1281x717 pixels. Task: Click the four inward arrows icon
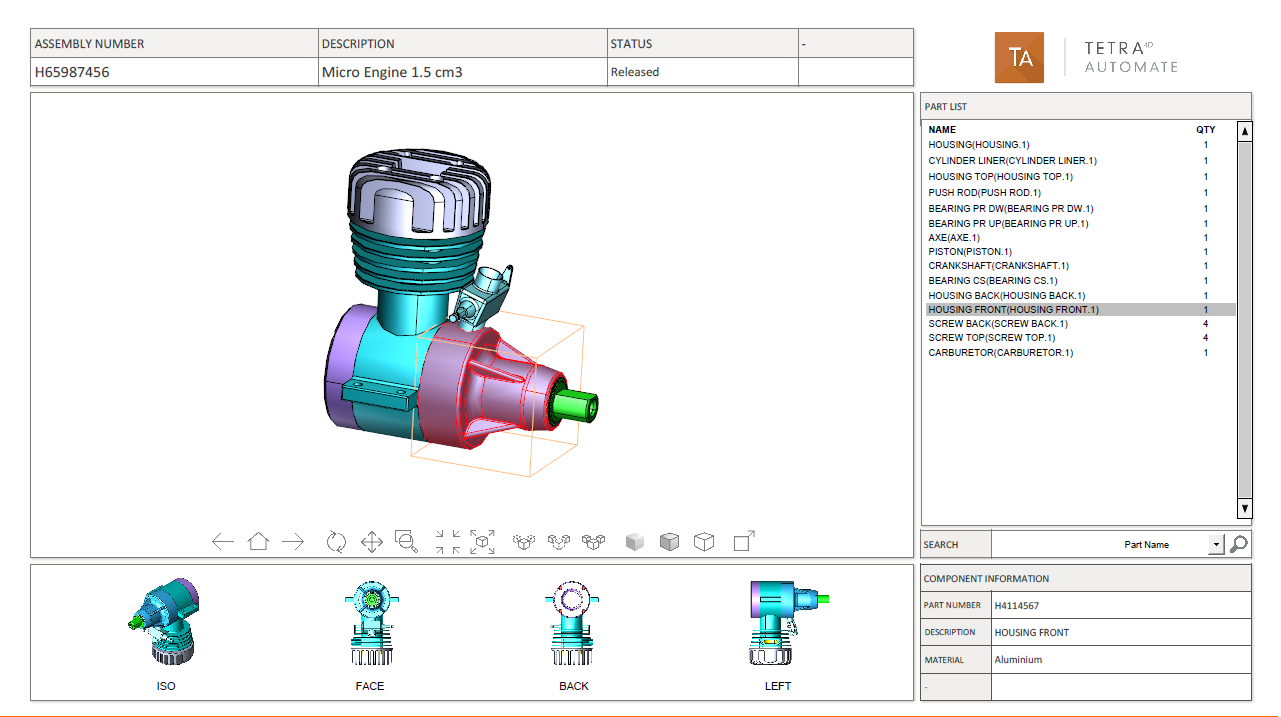pyautogui.click(x=448, y=542)
